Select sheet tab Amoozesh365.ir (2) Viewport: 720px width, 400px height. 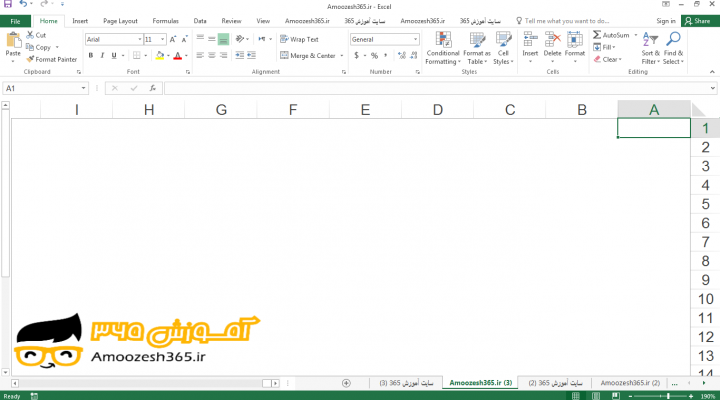[630, 383]
